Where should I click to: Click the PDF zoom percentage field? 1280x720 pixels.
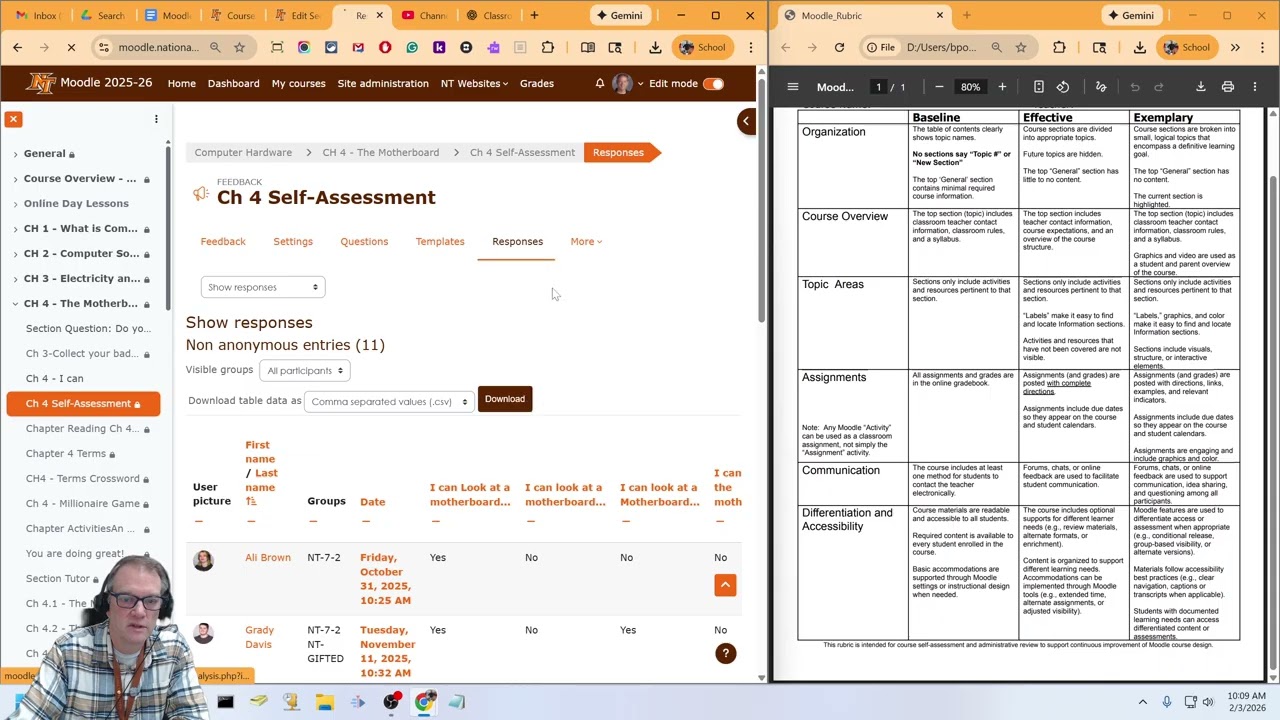tap(970, 87)
